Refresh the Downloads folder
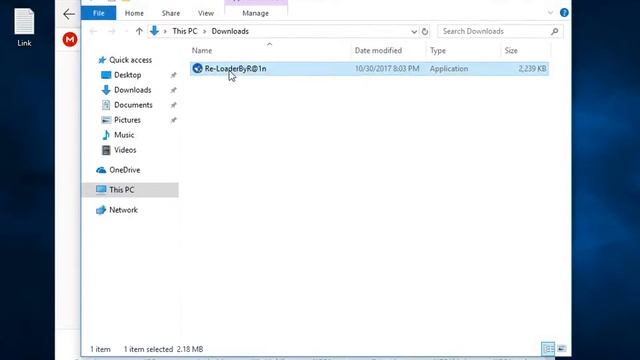This screenshot has width=640, height=360. 425,31
